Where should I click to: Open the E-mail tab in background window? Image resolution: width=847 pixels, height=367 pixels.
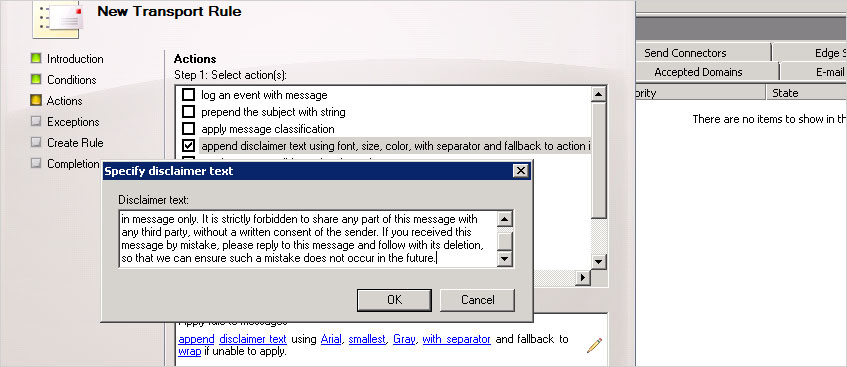click(x=814, y=72)
